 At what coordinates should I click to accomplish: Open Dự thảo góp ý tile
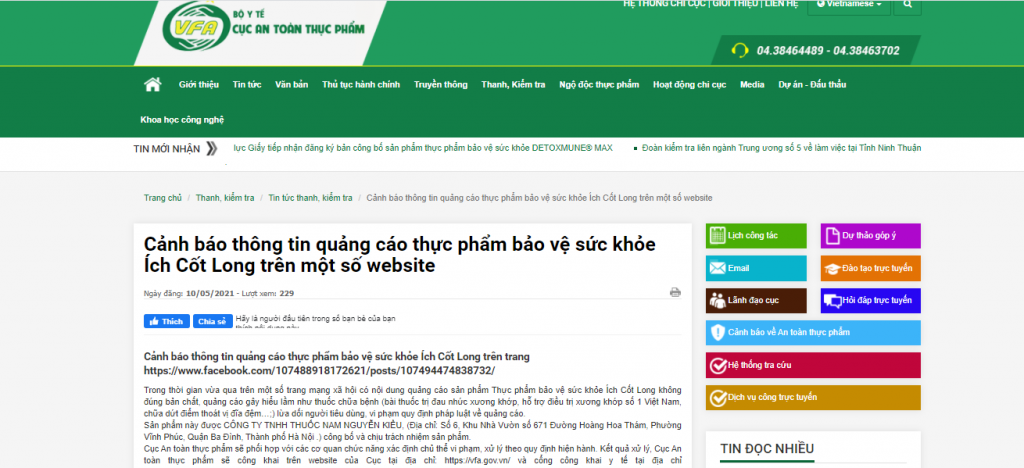[870, 236]
